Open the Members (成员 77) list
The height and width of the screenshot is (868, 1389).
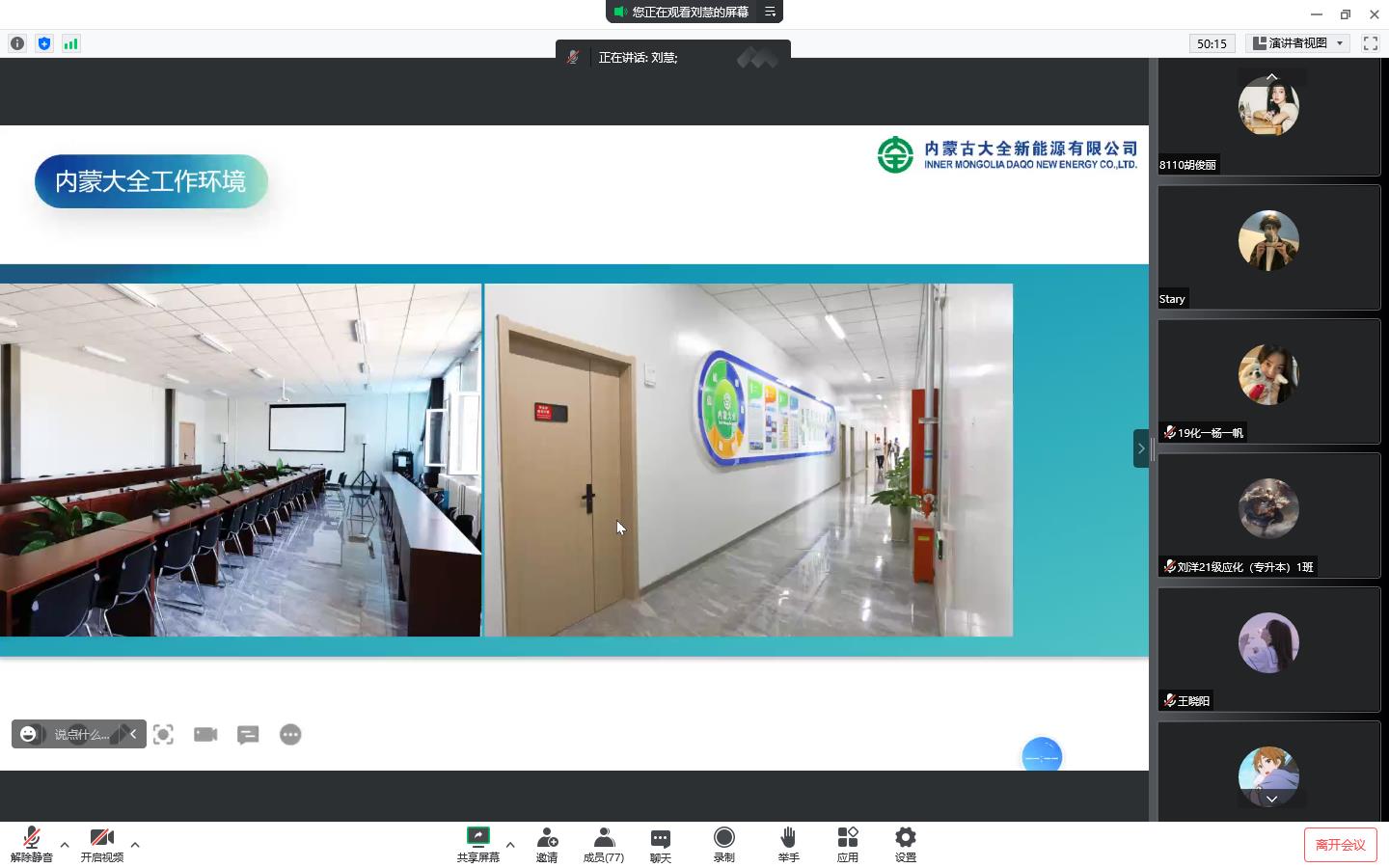tap(604, 844)
